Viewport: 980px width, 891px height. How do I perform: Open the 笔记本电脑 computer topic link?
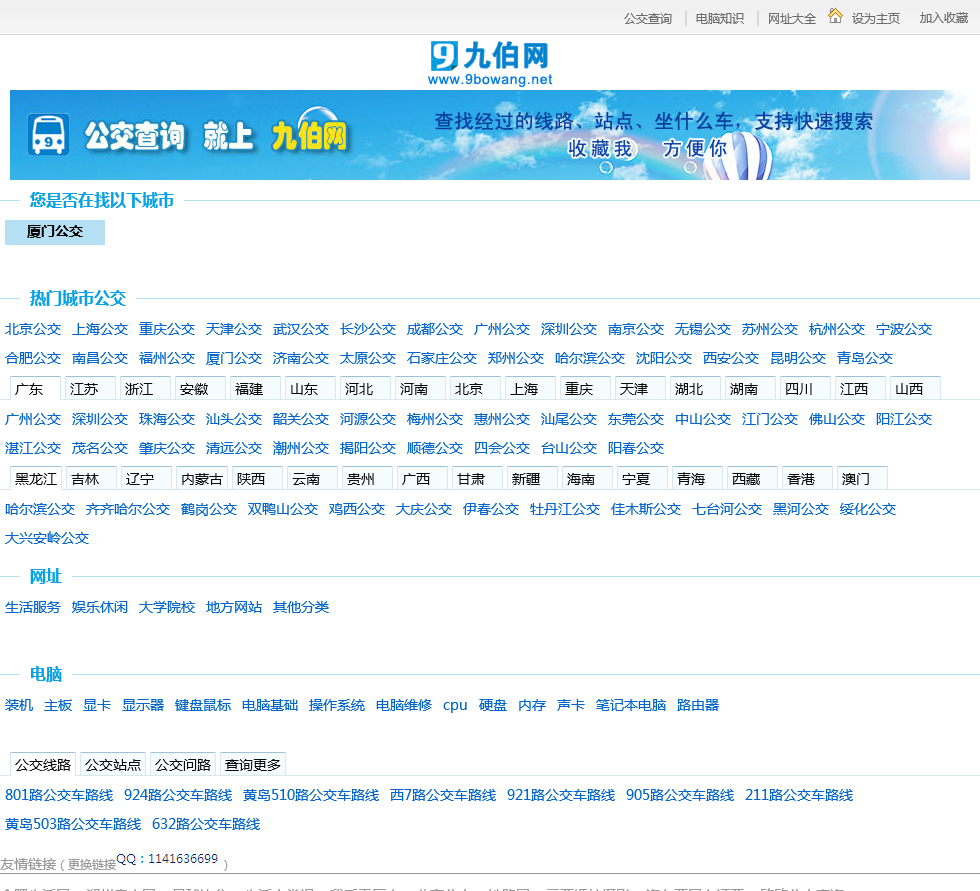click(x=631, y=705)
